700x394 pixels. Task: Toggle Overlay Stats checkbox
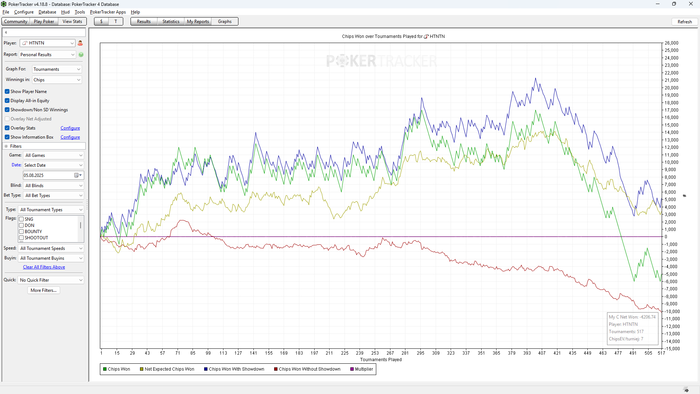[7, 128]
